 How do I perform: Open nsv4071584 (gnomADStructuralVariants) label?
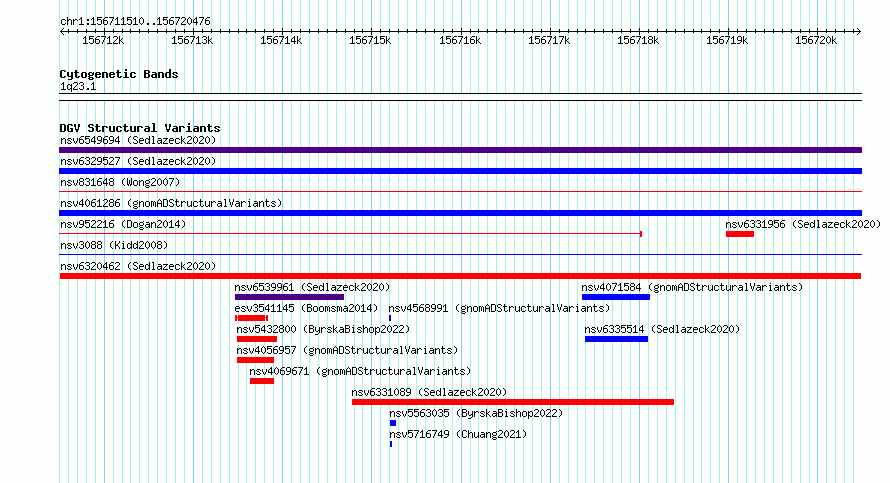tap(692, 287)
